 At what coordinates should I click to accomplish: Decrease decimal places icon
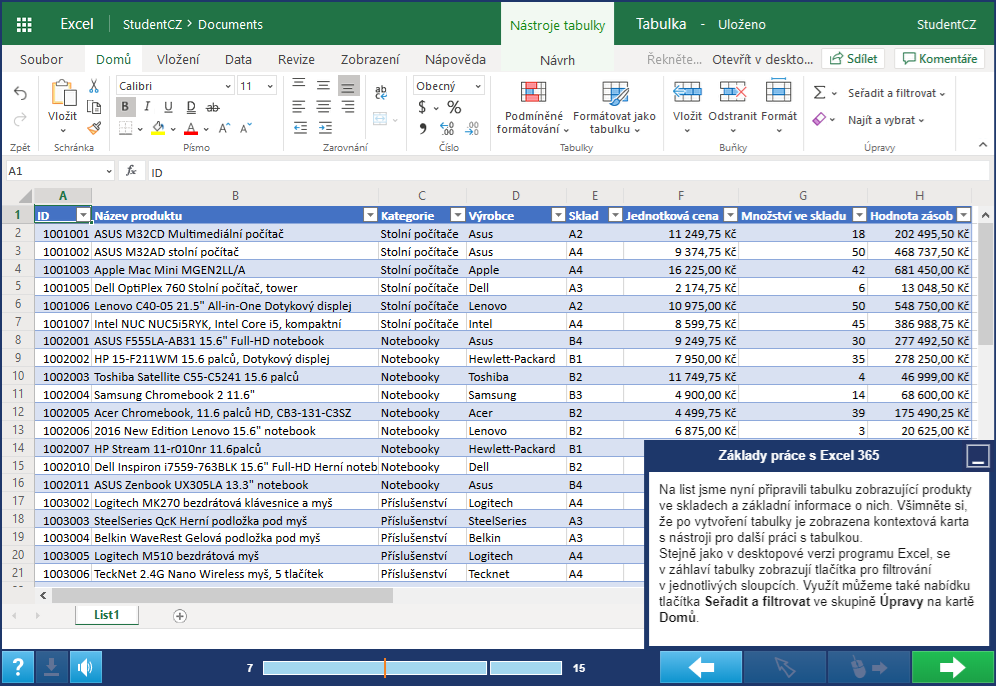[472, 129]
